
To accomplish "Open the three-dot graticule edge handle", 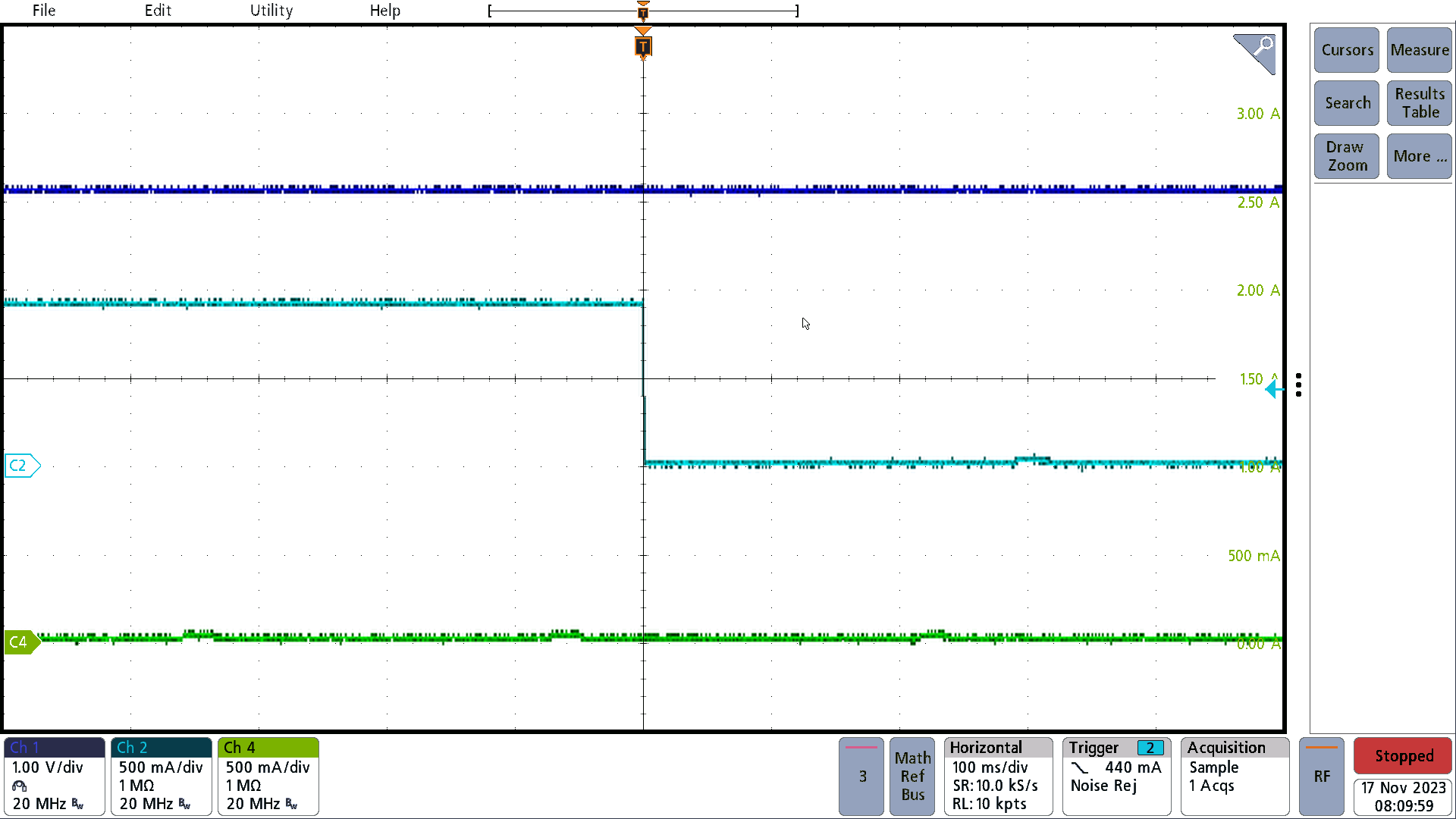I will (x=1299, y=384).
